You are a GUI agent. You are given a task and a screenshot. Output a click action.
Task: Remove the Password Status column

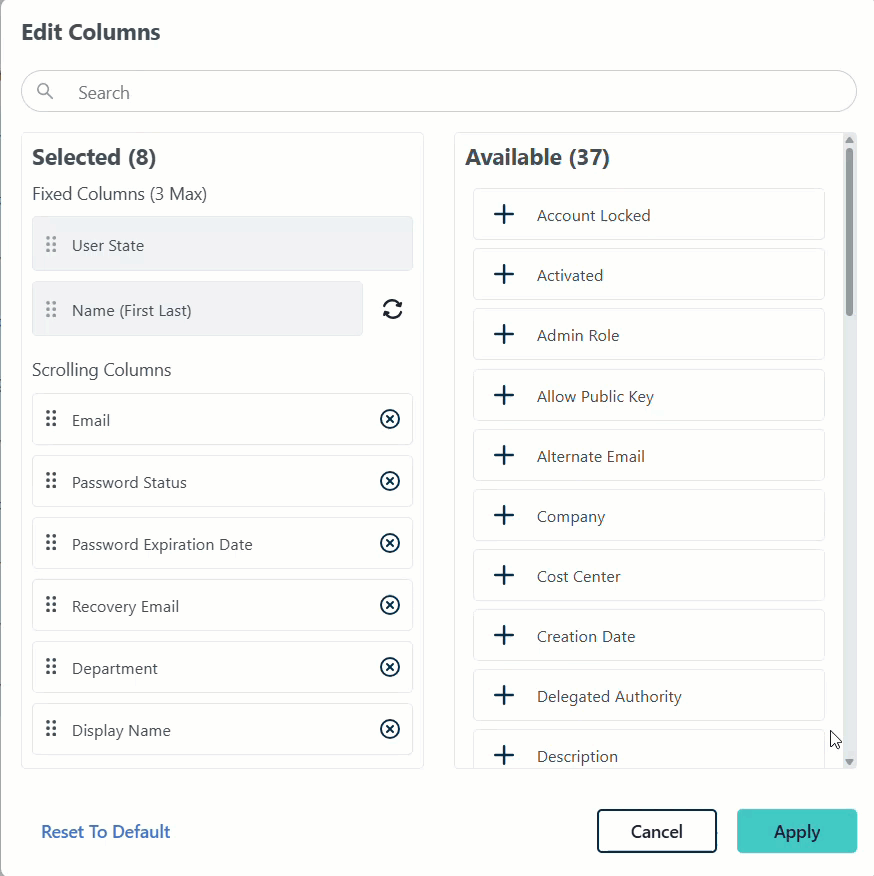(x=390, y=482)
